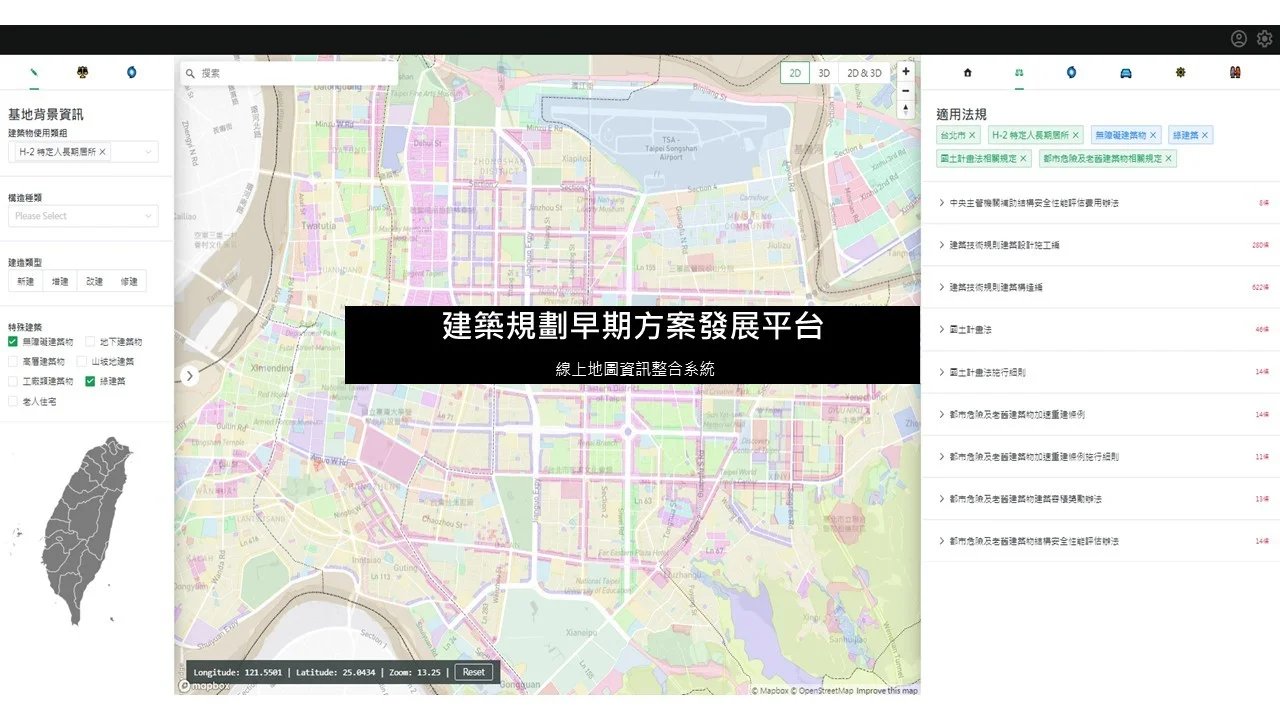Viewport: 1280px width, 720px height.
Task: Click the typhoon icon in the right toolbar
Action: [1071, 72]
